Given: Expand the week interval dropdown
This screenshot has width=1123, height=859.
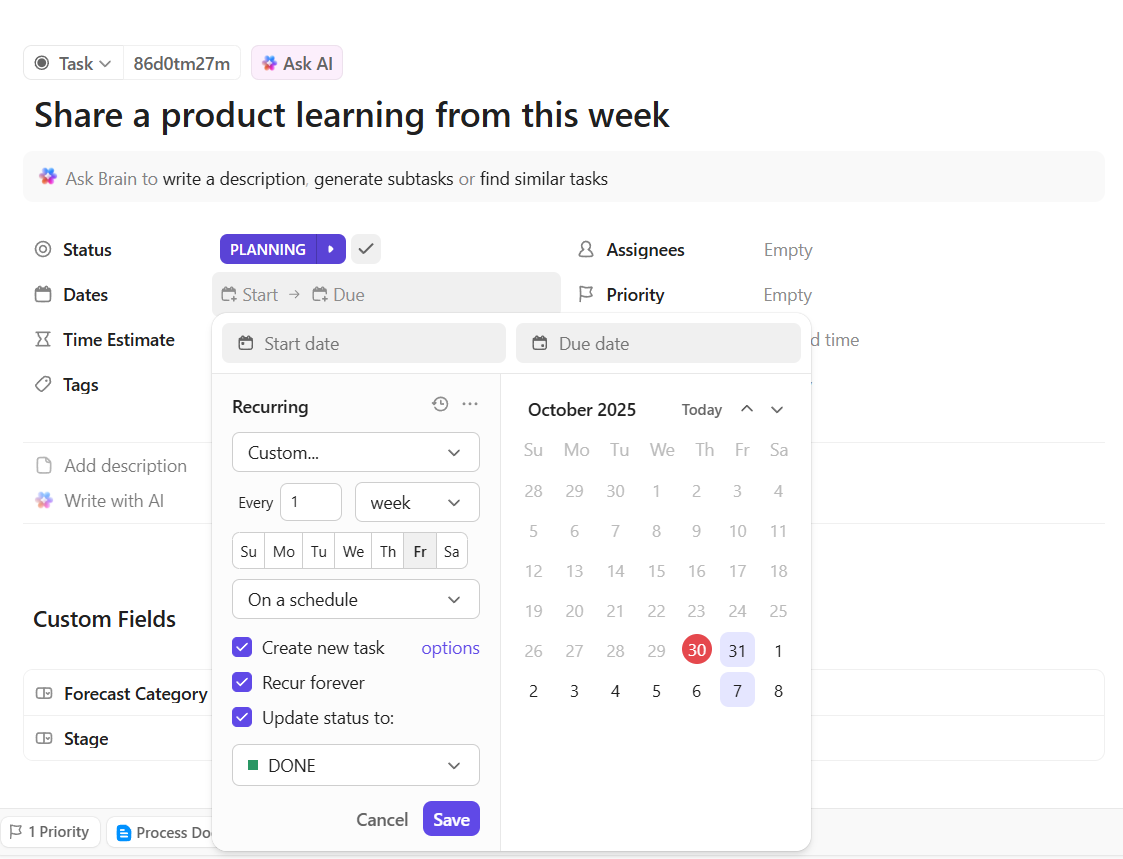Looking at the screenshot, I should (x=417, y=502).
